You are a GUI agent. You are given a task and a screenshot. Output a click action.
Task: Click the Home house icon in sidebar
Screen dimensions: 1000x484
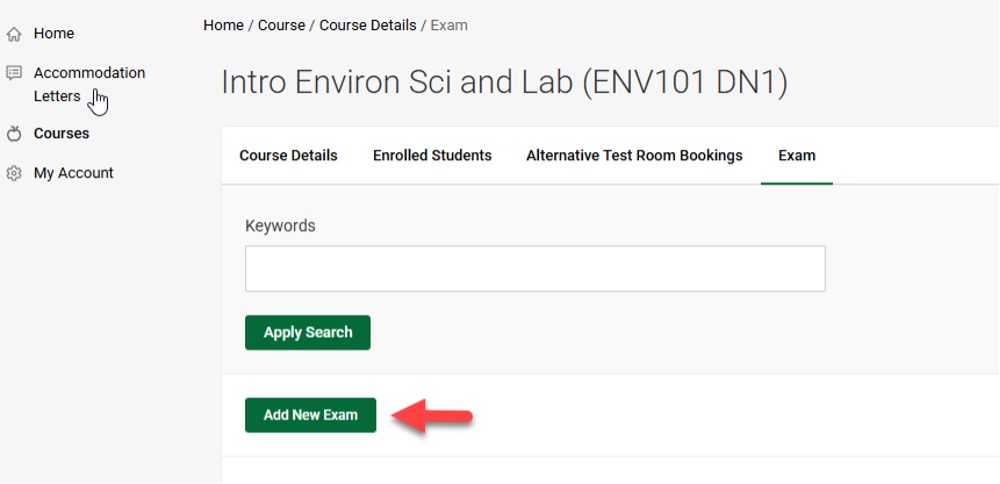tap(14, 34)
